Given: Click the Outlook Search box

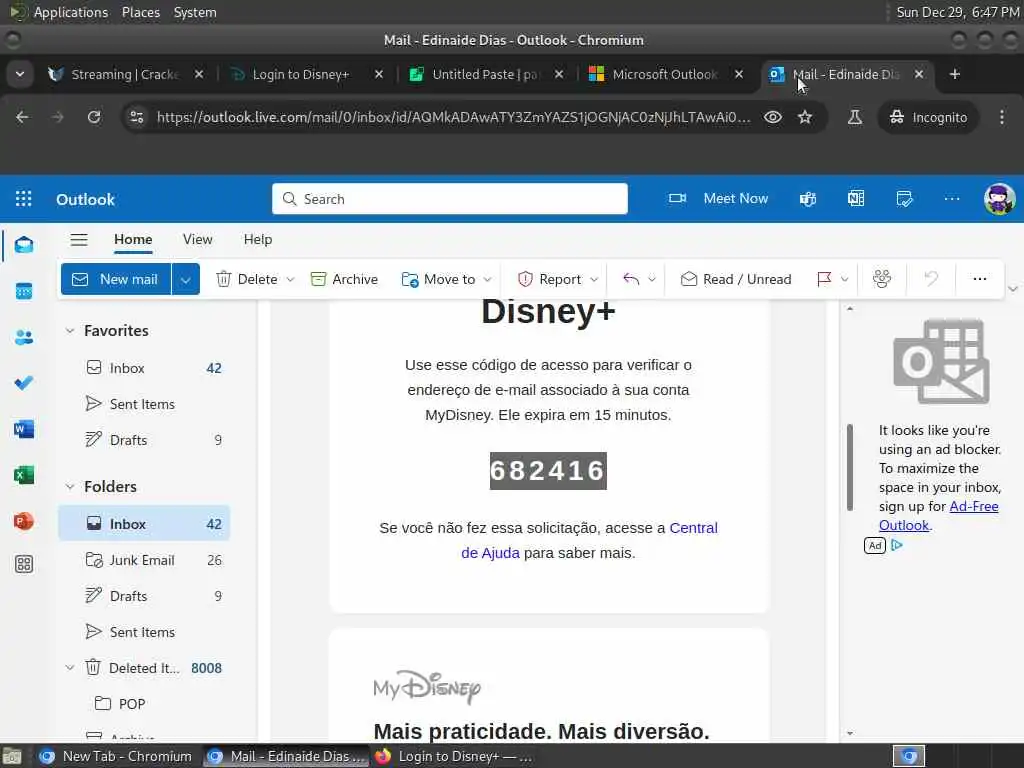Looking at the screenshot, I should 450,199.
